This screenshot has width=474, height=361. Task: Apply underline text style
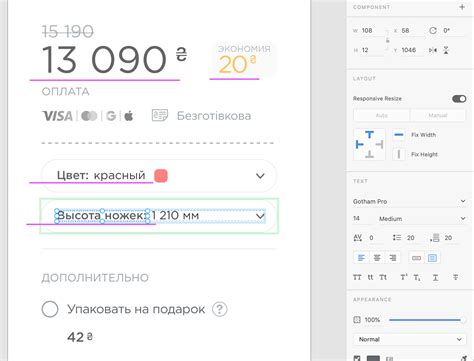435,277
